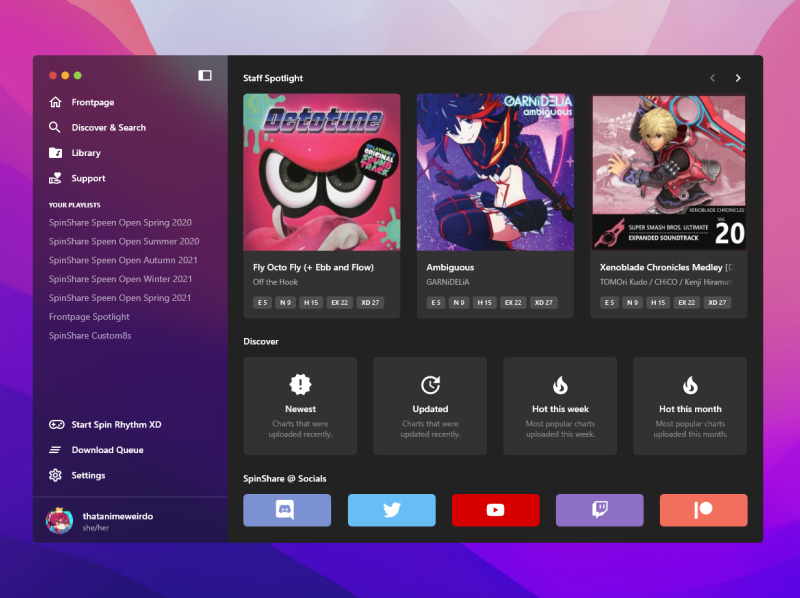
Task: Collapse the navigation sidebar
Action: click(x=204, y=75)
